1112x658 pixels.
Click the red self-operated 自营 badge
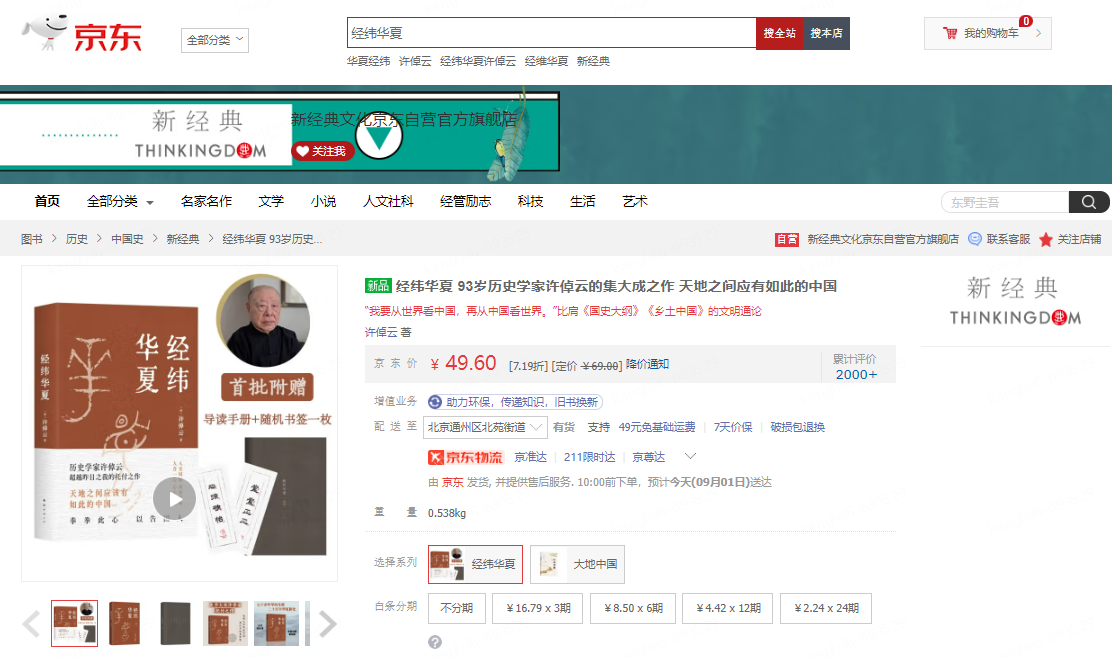tap(786, 240)
